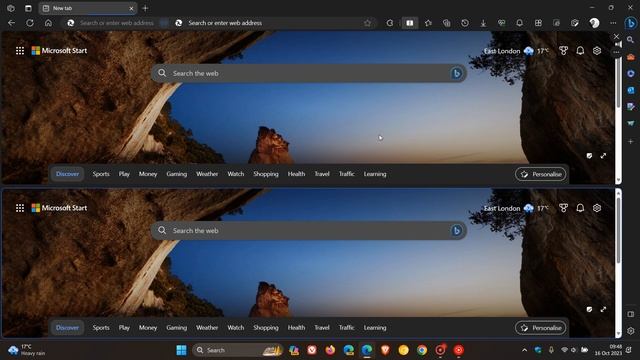Open Health tab in lower pane
The height and width of the screenshot is (360, 640).
296,327
